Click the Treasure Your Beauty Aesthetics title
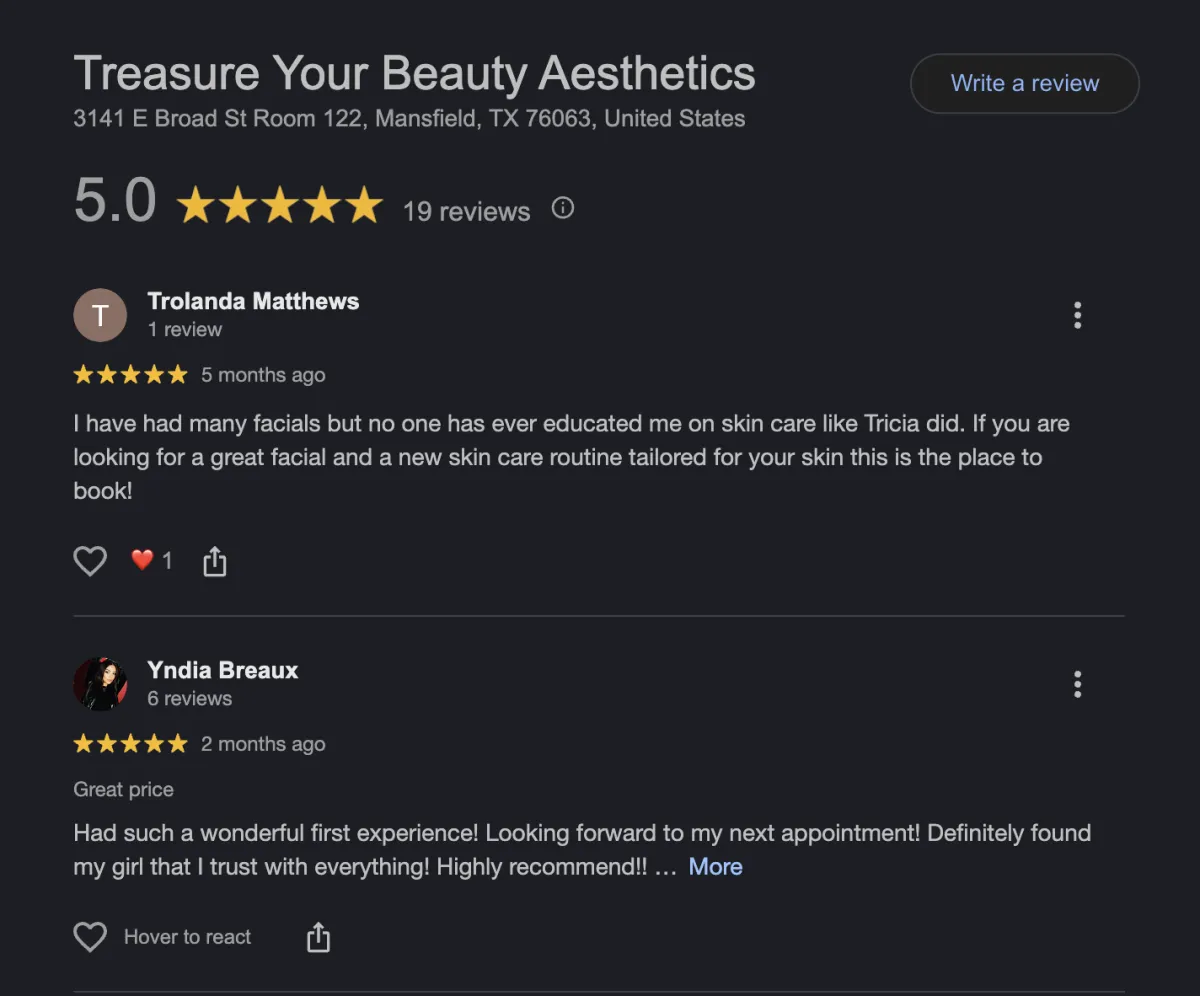Image resolution: width=1200 pixels, height=996 pixels. [x=414, y=74]
